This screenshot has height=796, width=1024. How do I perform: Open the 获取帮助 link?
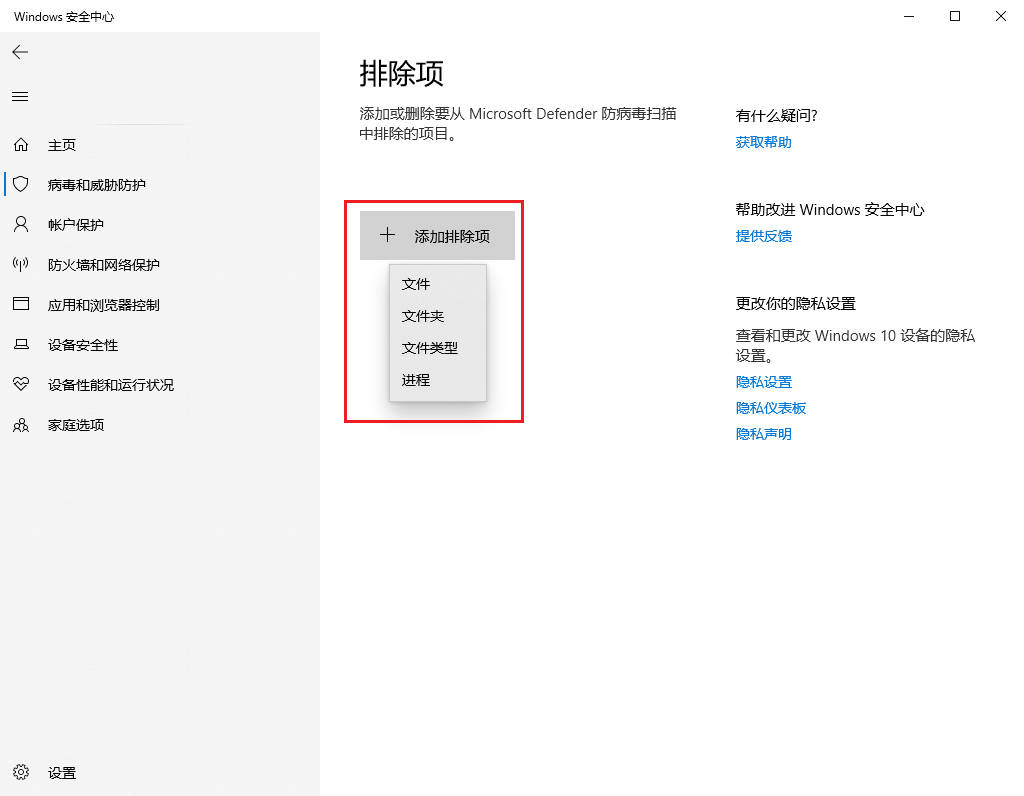(x=763, y=142)
